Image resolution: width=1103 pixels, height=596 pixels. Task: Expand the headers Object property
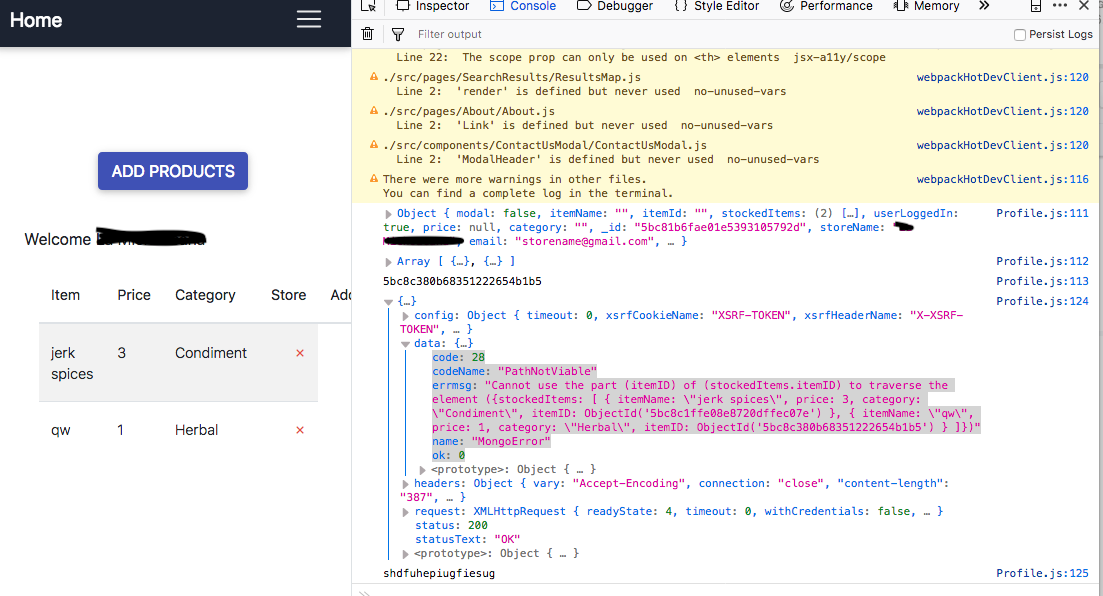click(405, 484)
